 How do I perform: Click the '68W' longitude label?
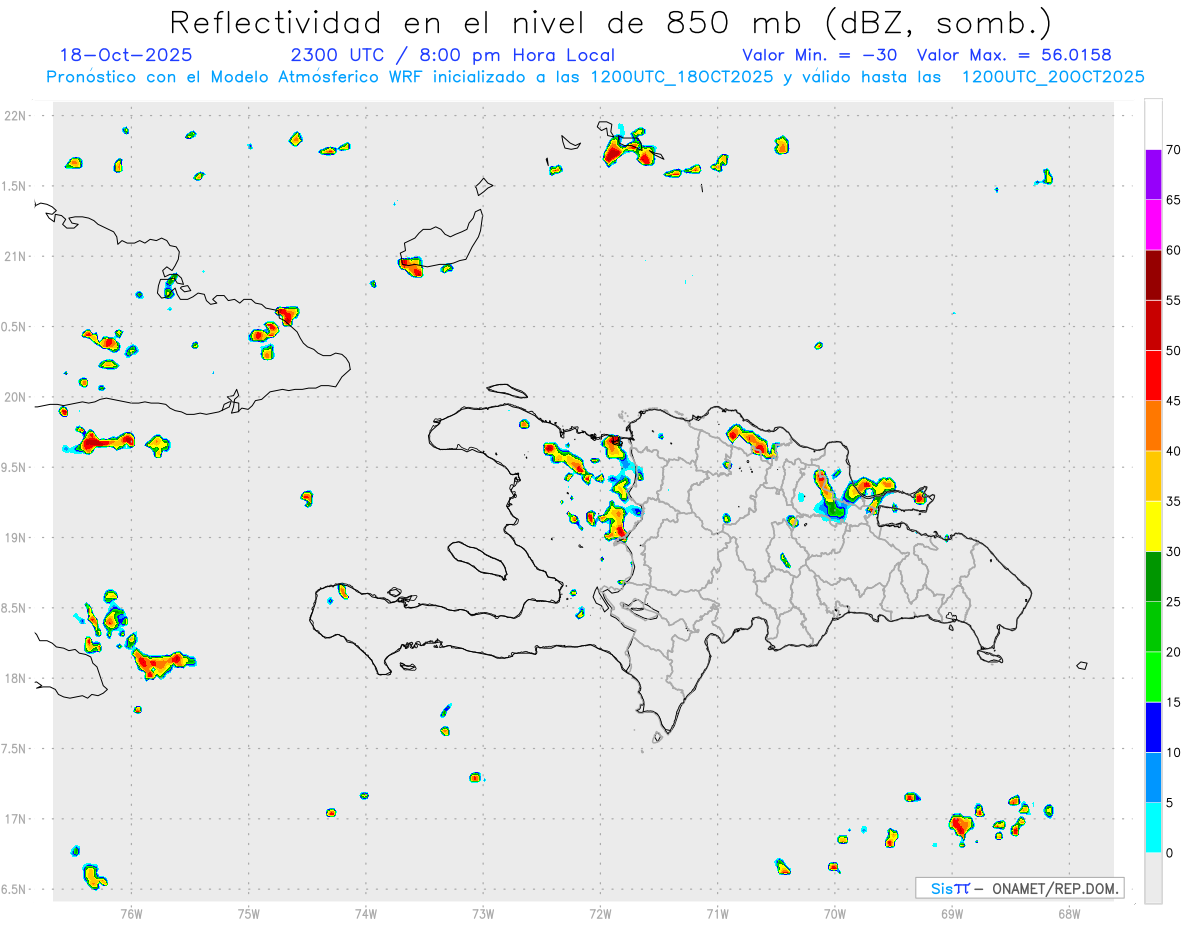click(1069, 913)
